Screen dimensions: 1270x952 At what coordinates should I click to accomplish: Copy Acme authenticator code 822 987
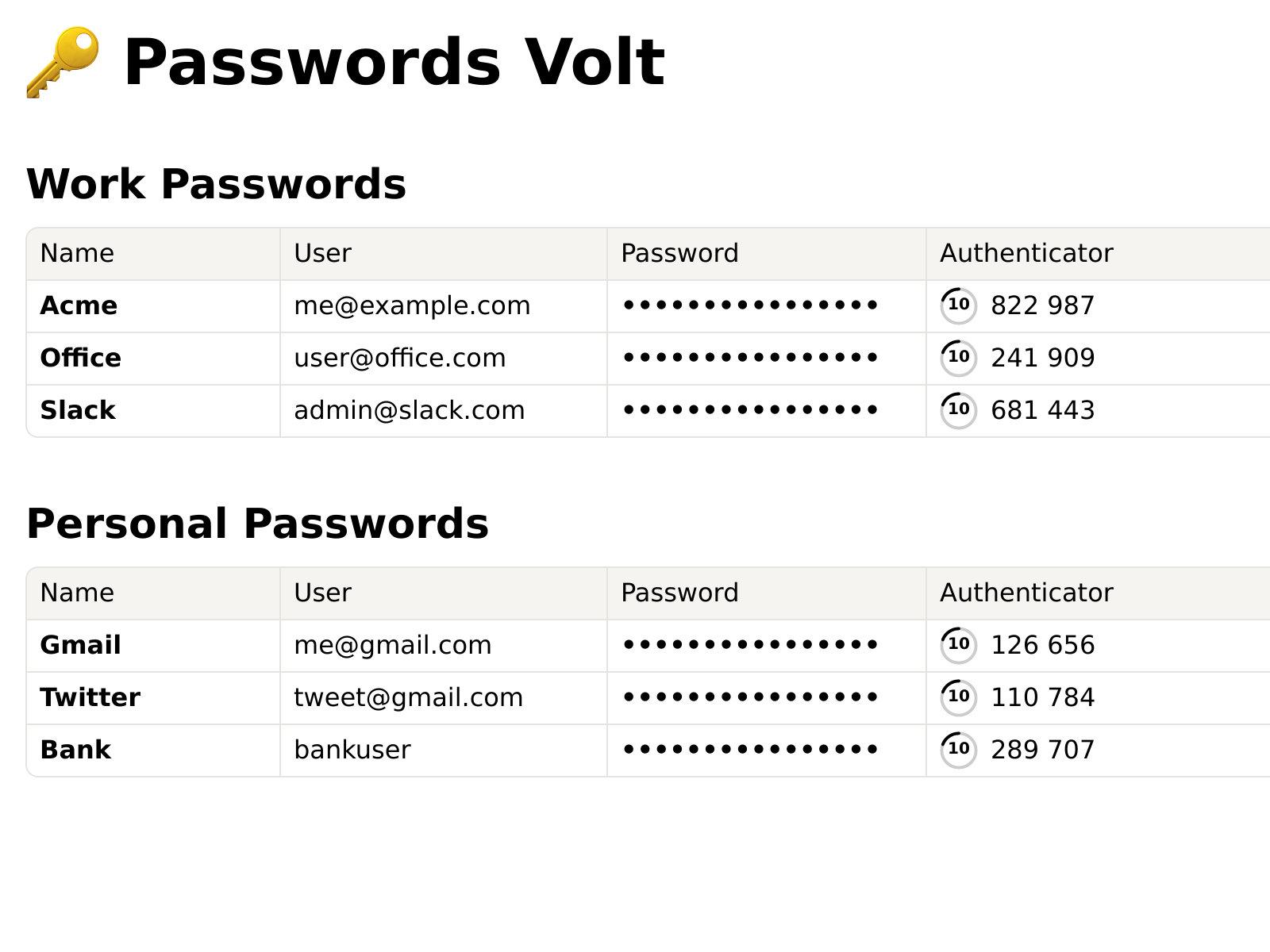(x=1042, y=305)
